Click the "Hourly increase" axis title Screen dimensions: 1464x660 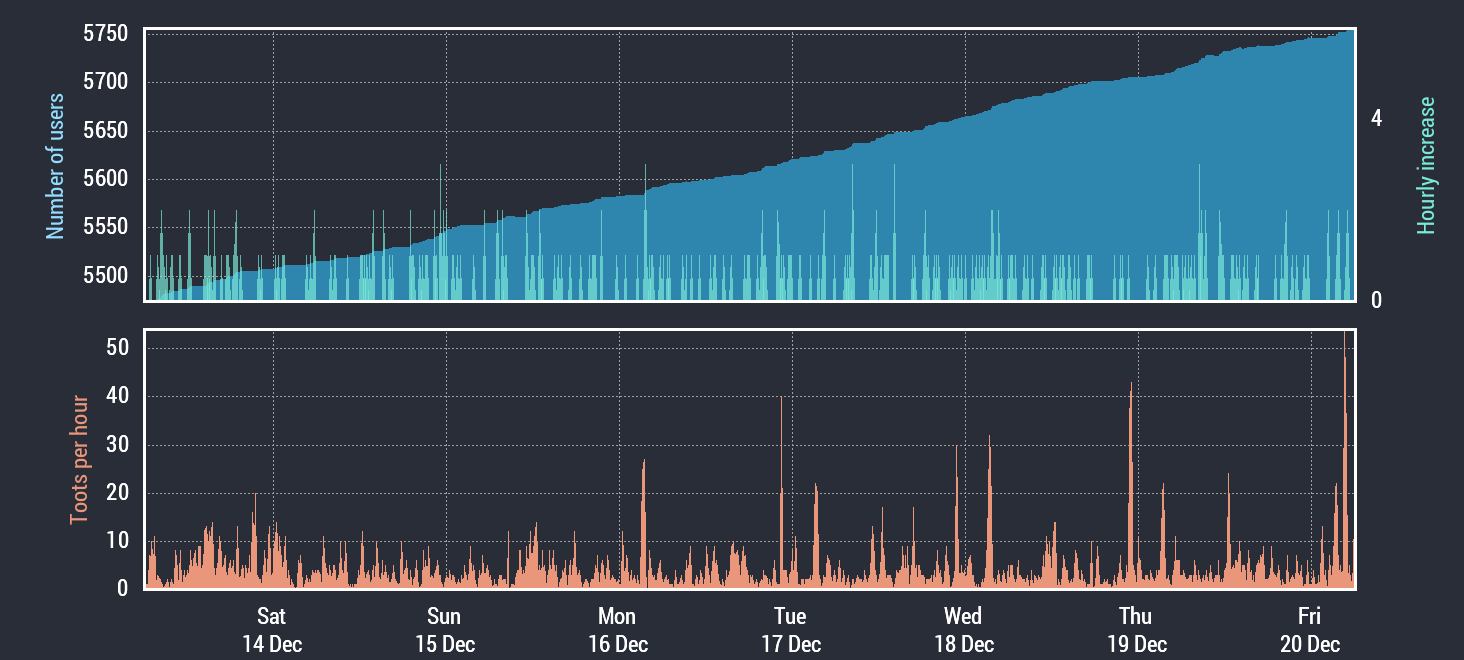pos(1426,166)
